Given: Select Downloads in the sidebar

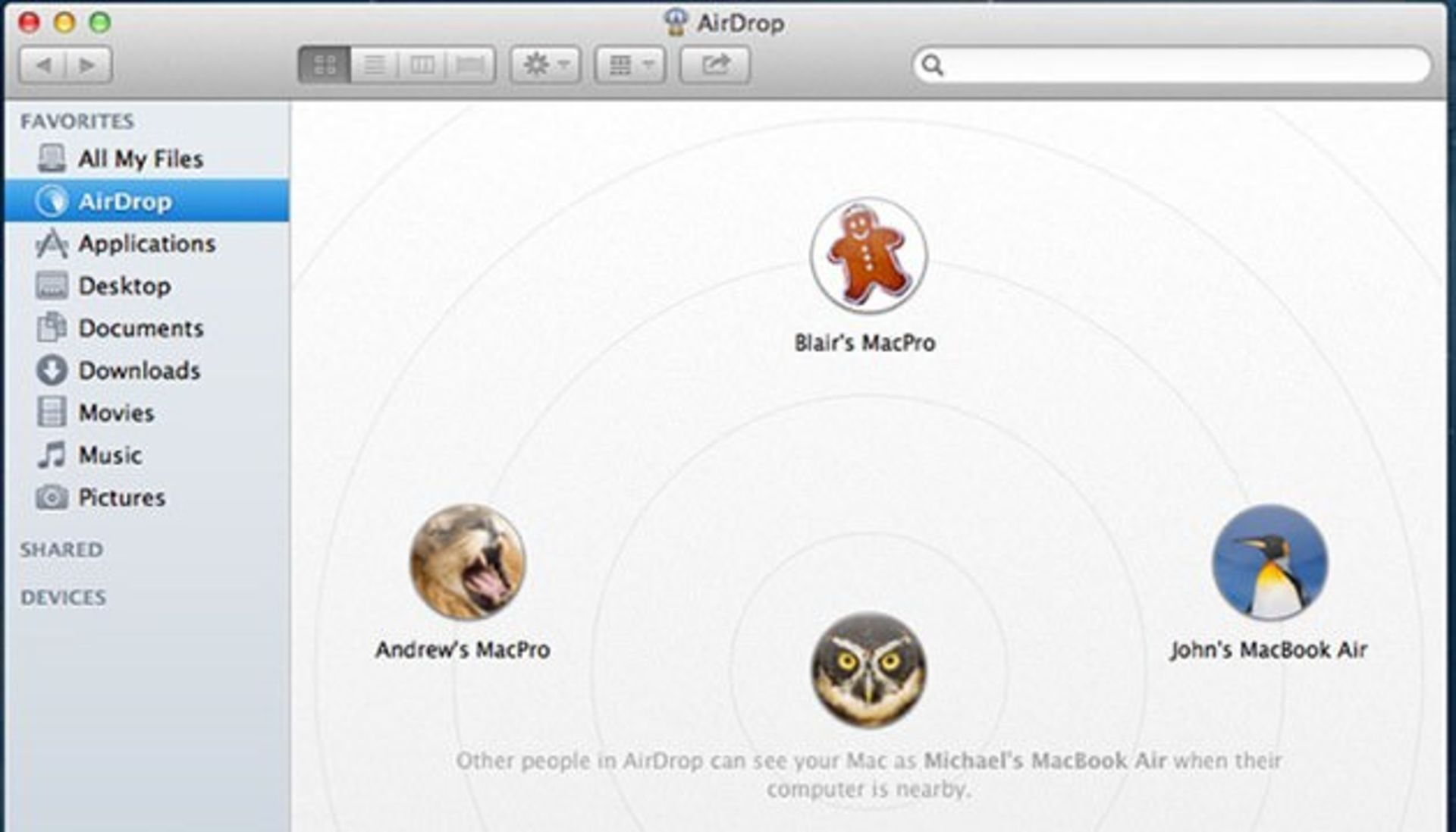Looking at the screenshot, I should pos(139,371).
